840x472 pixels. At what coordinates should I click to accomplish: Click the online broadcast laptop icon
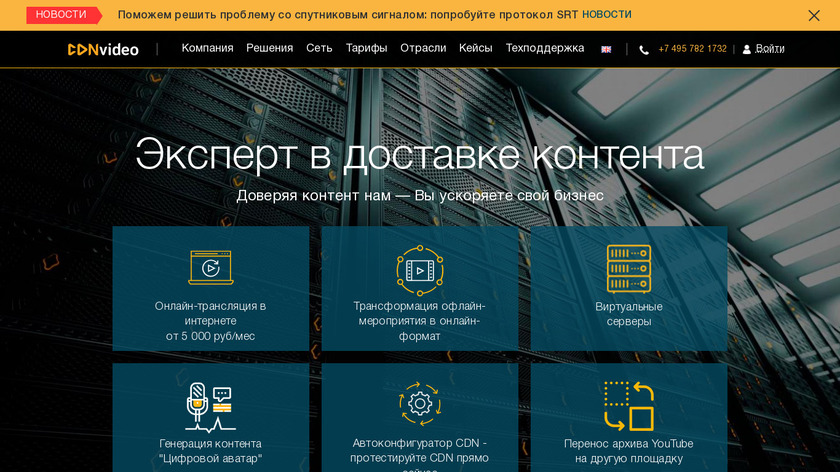pos(211,267)
